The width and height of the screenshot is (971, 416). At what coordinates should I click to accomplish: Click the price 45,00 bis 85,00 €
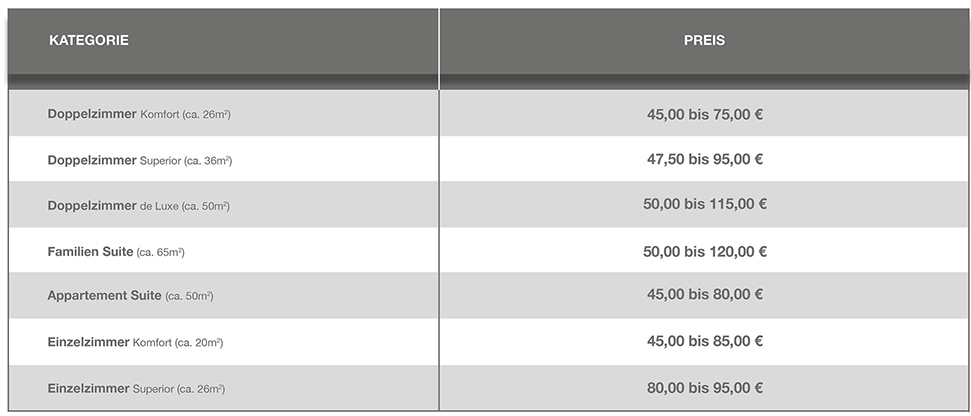coord(705,342)
